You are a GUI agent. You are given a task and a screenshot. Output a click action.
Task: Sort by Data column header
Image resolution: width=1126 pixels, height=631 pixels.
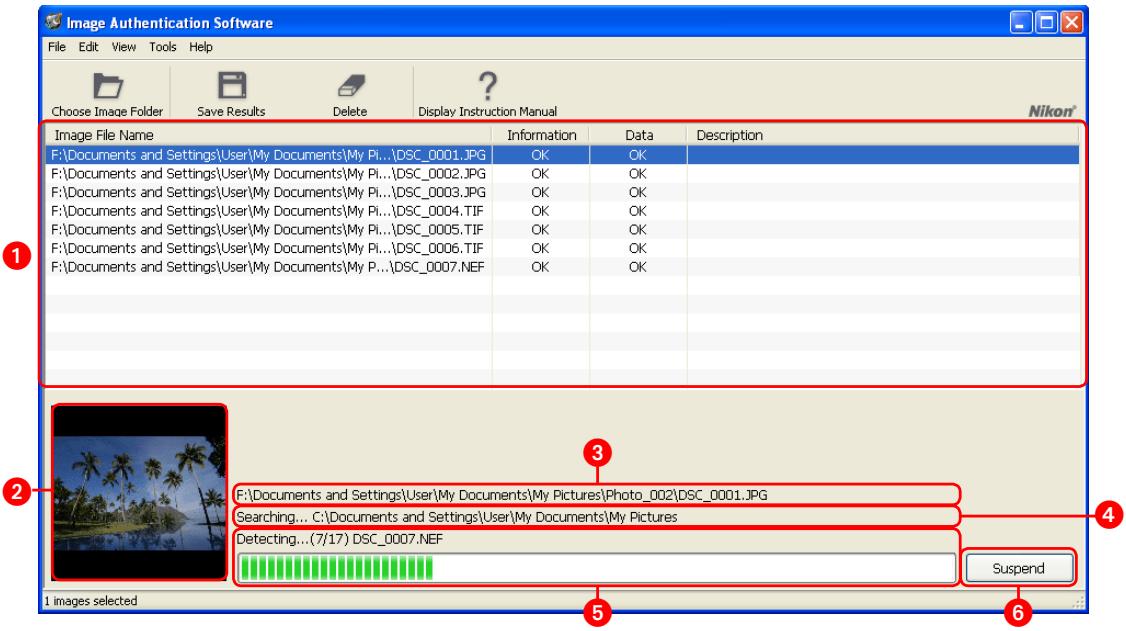pos(638,135)
